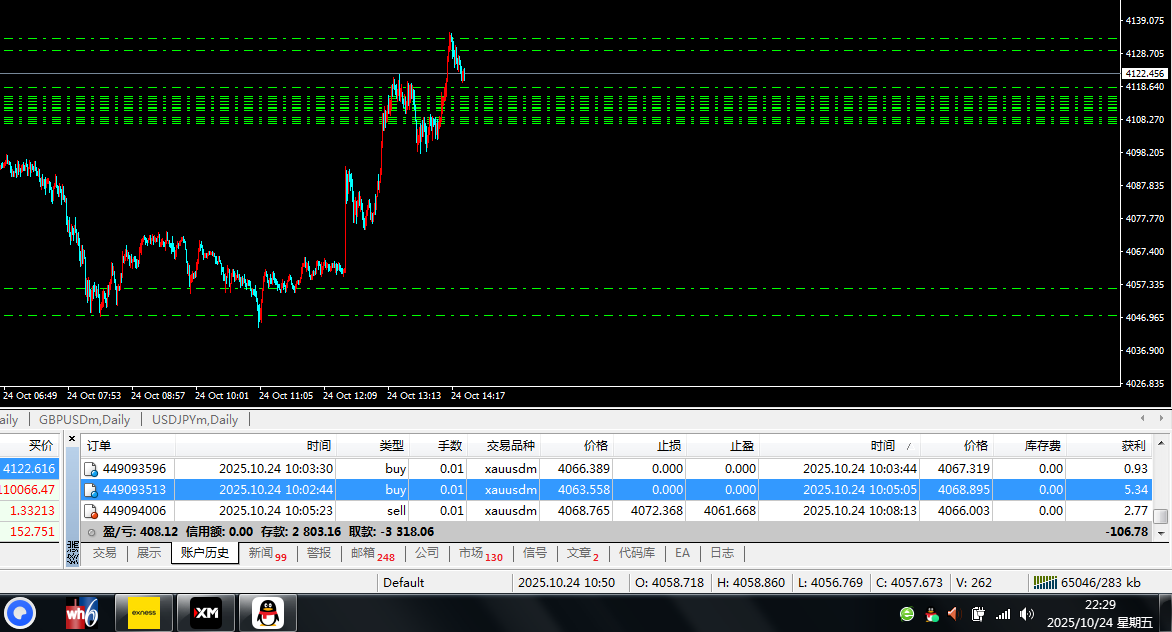Switch to USDJPYm,Daily chart tab
This screenshot has height=632, width=1172.
tap(195, 420)
